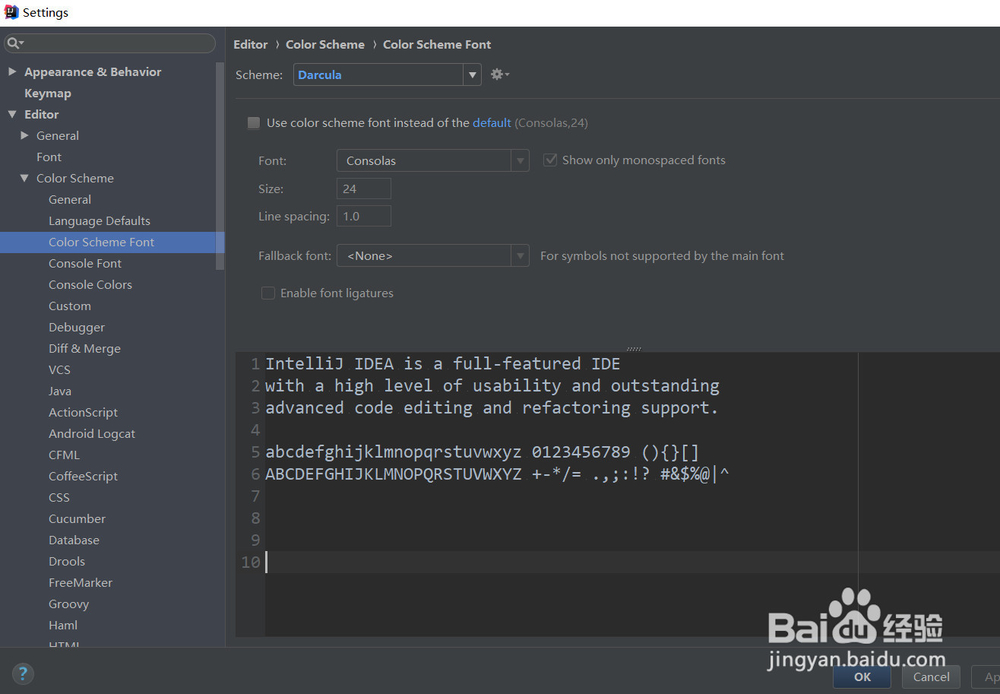Image resolution: width=1000 pixels, height=694 pixels.
Task: Select CSS color scheme item
Action: tap(59, 498)
